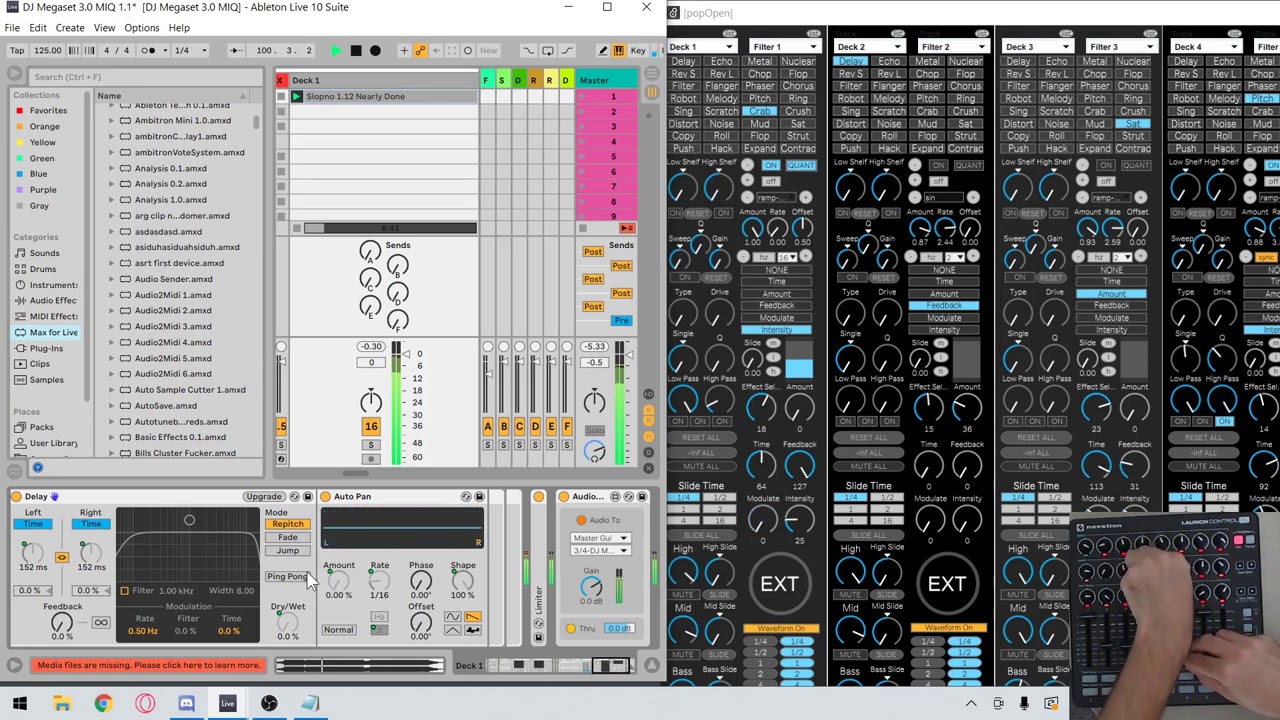
Task: Open the View menu
Action: click(x=104, y=28)
